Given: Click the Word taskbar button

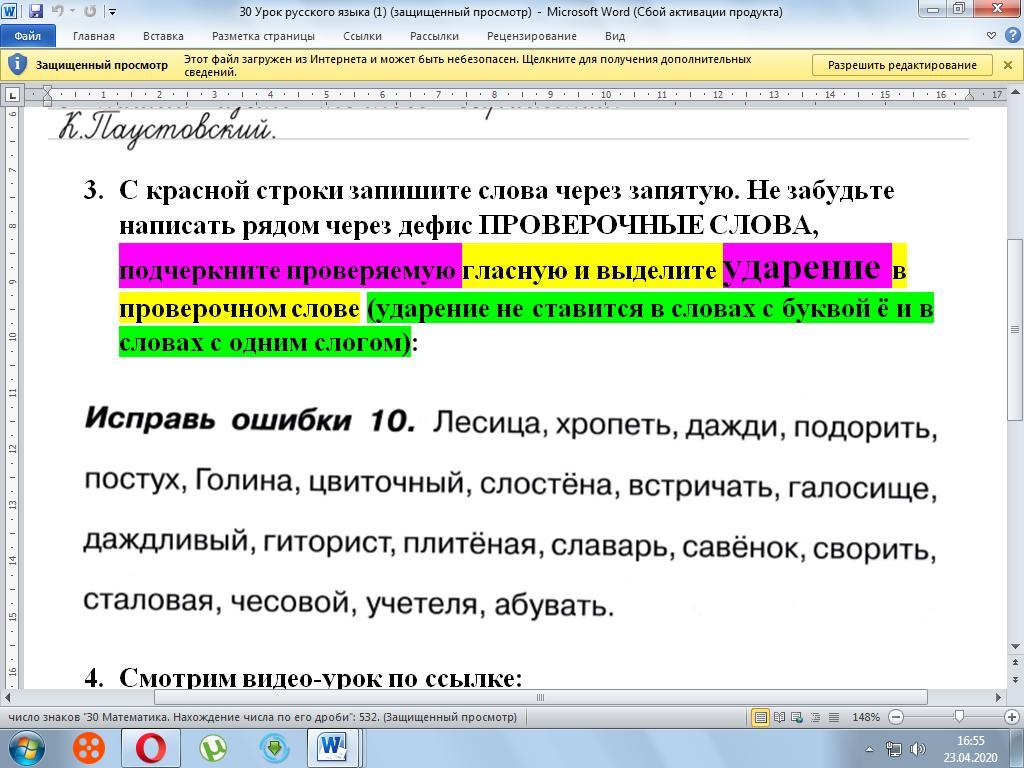Looking at the screenshot, I should (x=334, y=748).
